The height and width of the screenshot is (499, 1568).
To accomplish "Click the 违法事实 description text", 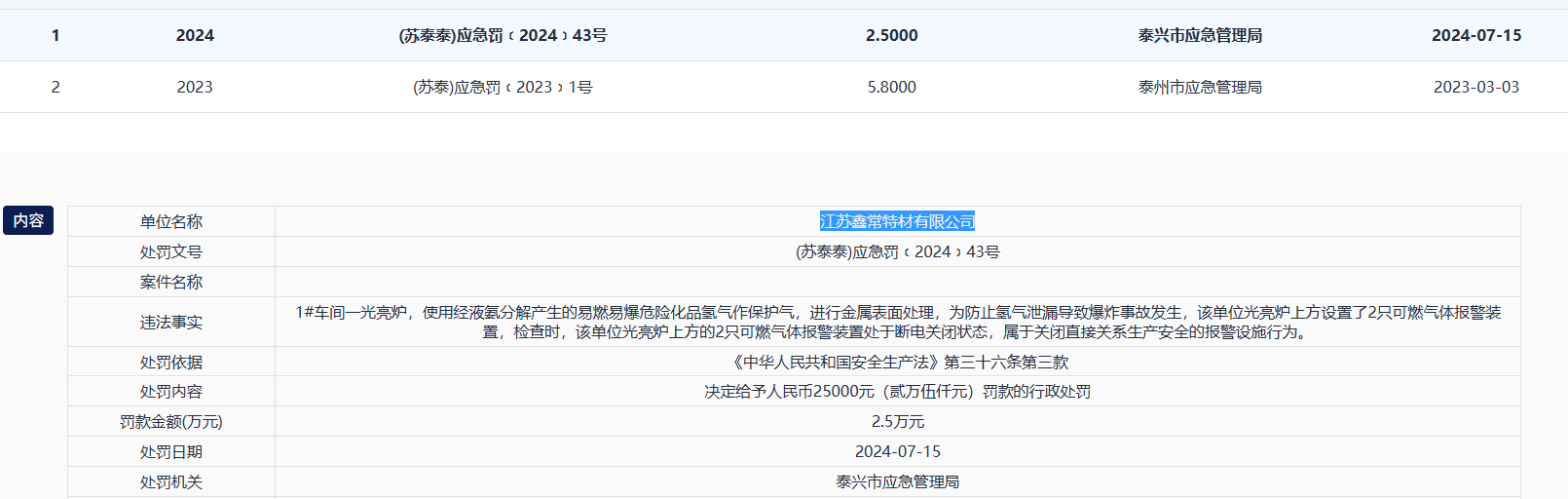I will point(897,322).
